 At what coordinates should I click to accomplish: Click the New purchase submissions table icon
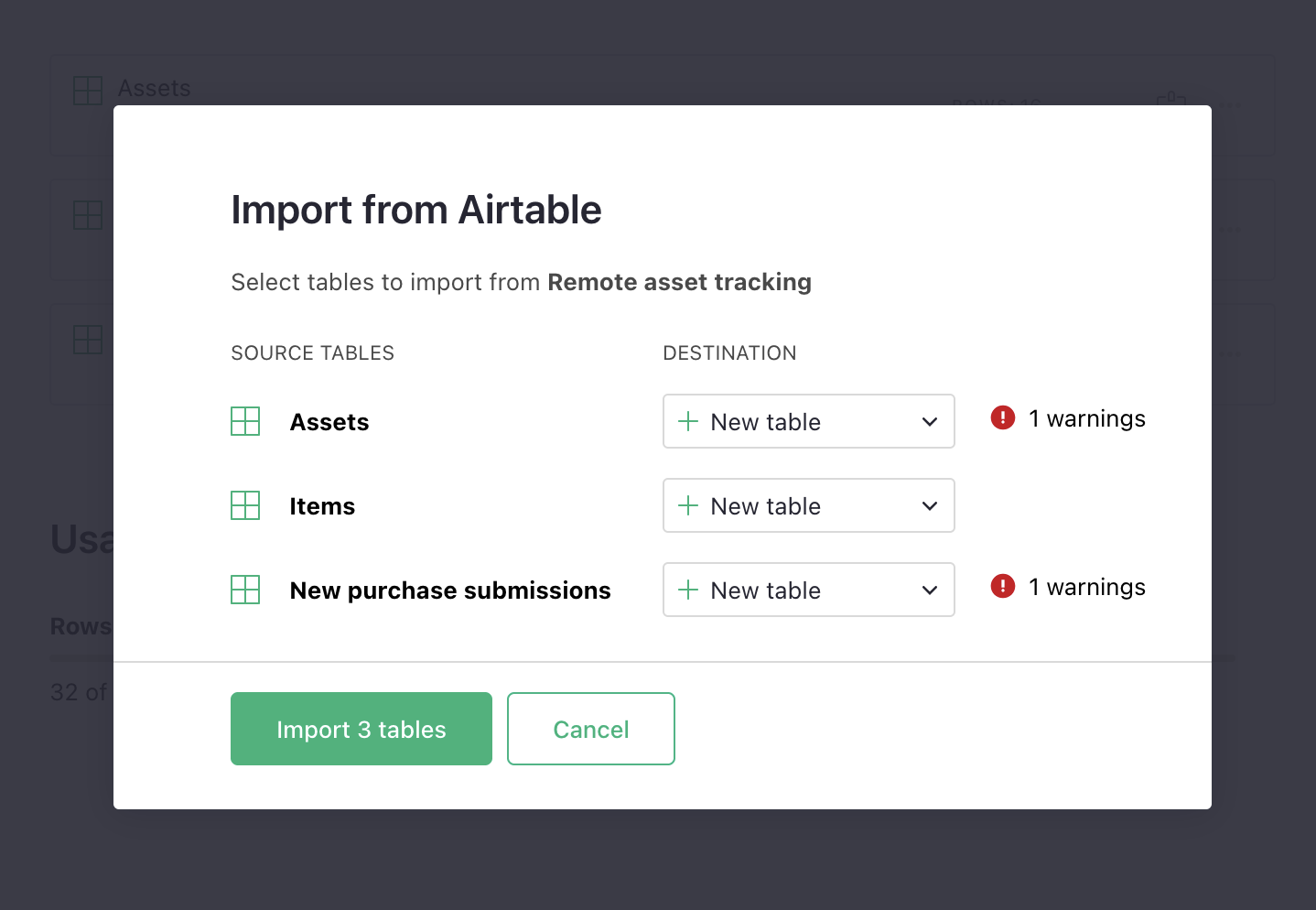pyautogui.click(x=245, y=590)
